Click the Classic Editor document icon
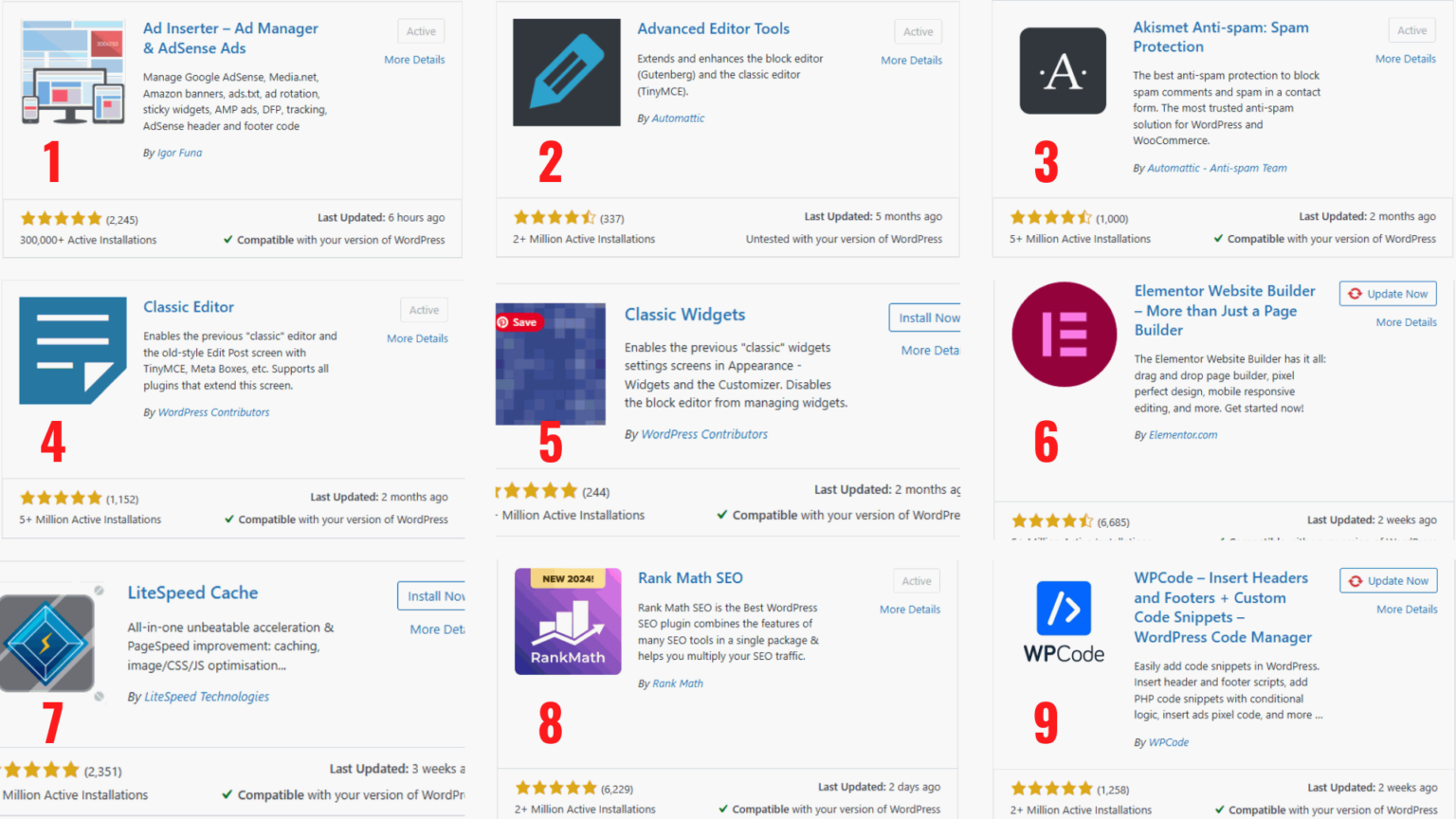1456x819 pixels. coord(72,351)
